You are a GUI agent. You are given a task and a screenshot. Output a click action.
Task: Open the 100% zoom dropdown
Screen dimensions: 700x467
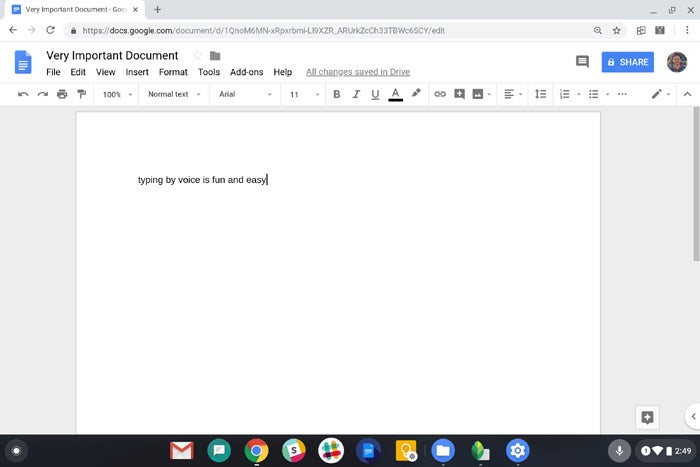(x=117, y=94)
